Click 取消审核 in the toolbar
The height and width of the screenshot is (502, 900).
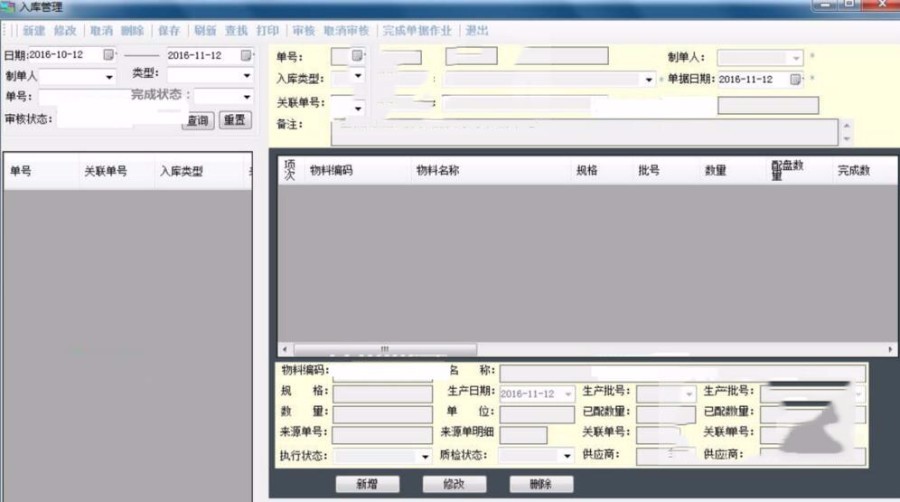346,31
